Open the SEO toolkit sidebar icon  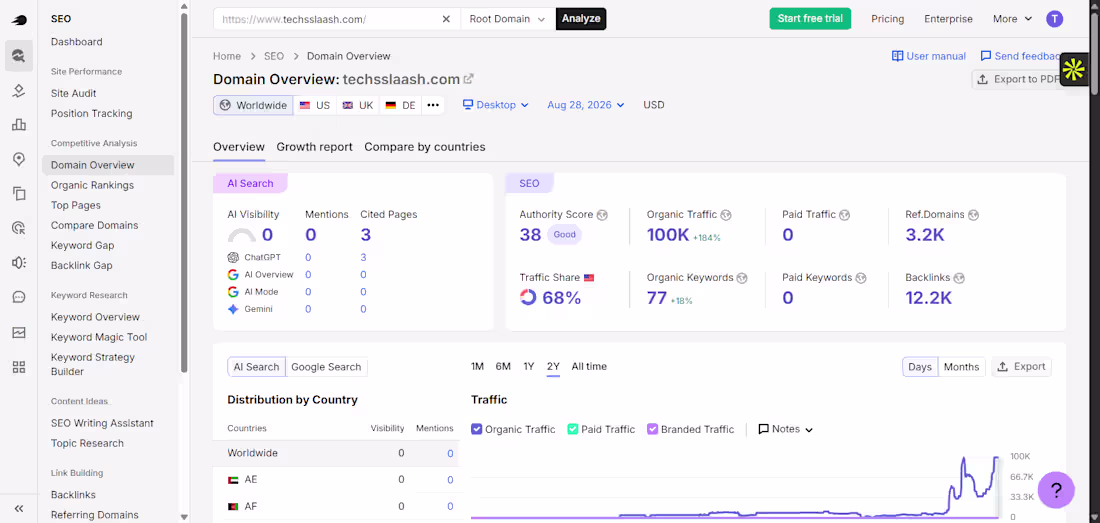[x=19, y=56]
